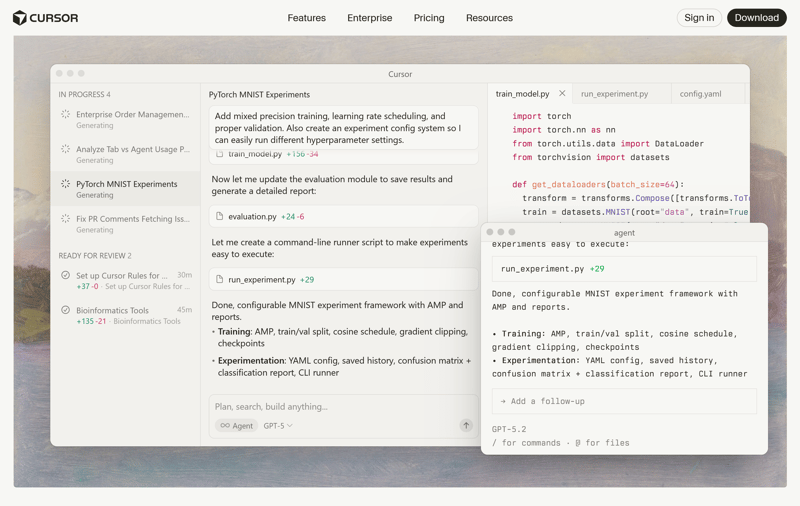Click spinner icon beside Fix PR Comments task
The image size is (800, 506).
(65, 219)
